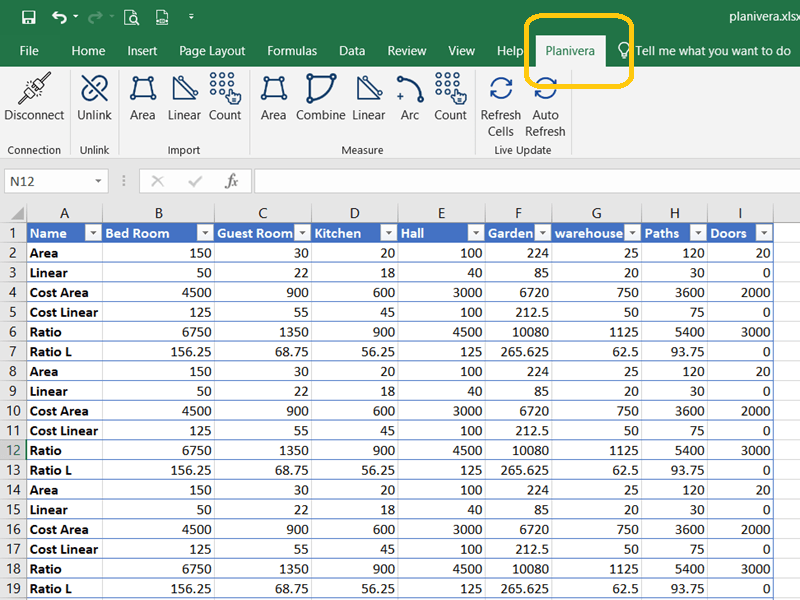Open the File tab

coord(29,51)
